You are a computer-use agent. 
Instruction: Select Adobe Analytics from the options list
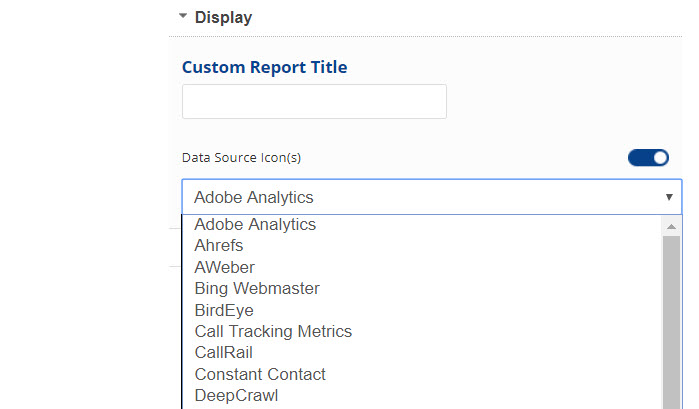(255, 225)
